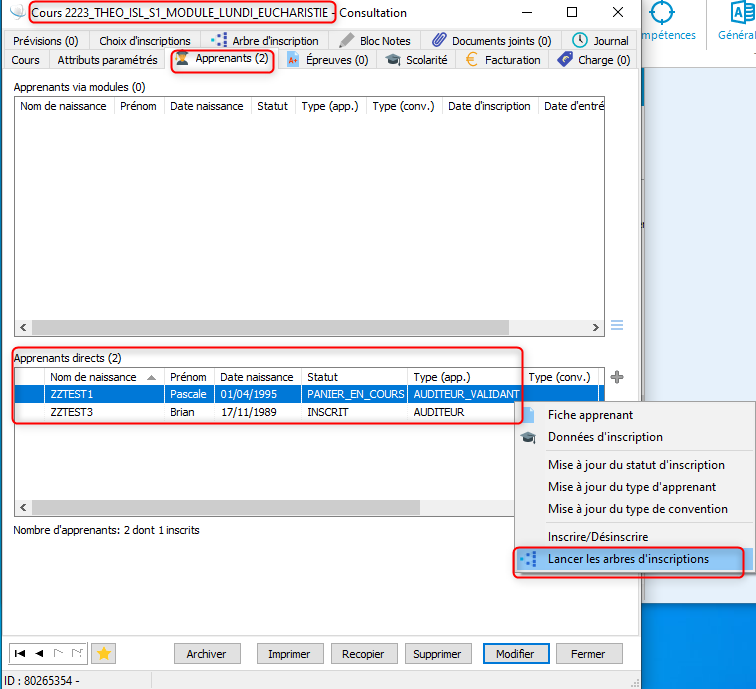The image size is (756, 689).
Task: Switch to Documents joints tab
Action: point(491,41)
